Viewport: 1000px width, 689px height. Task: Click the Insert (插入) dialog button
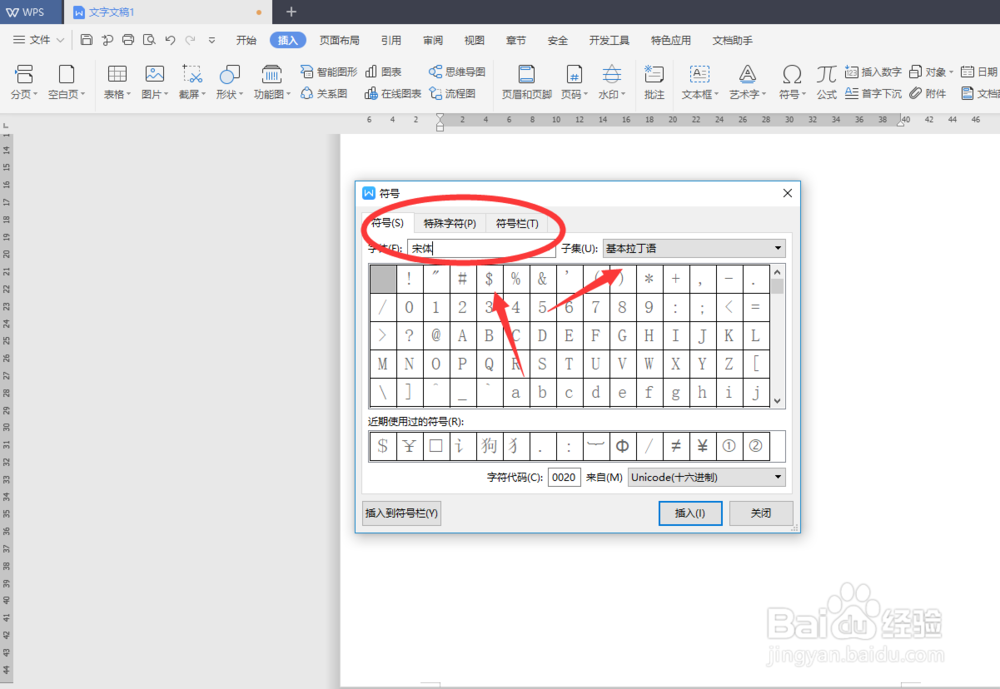coord(690,513)
